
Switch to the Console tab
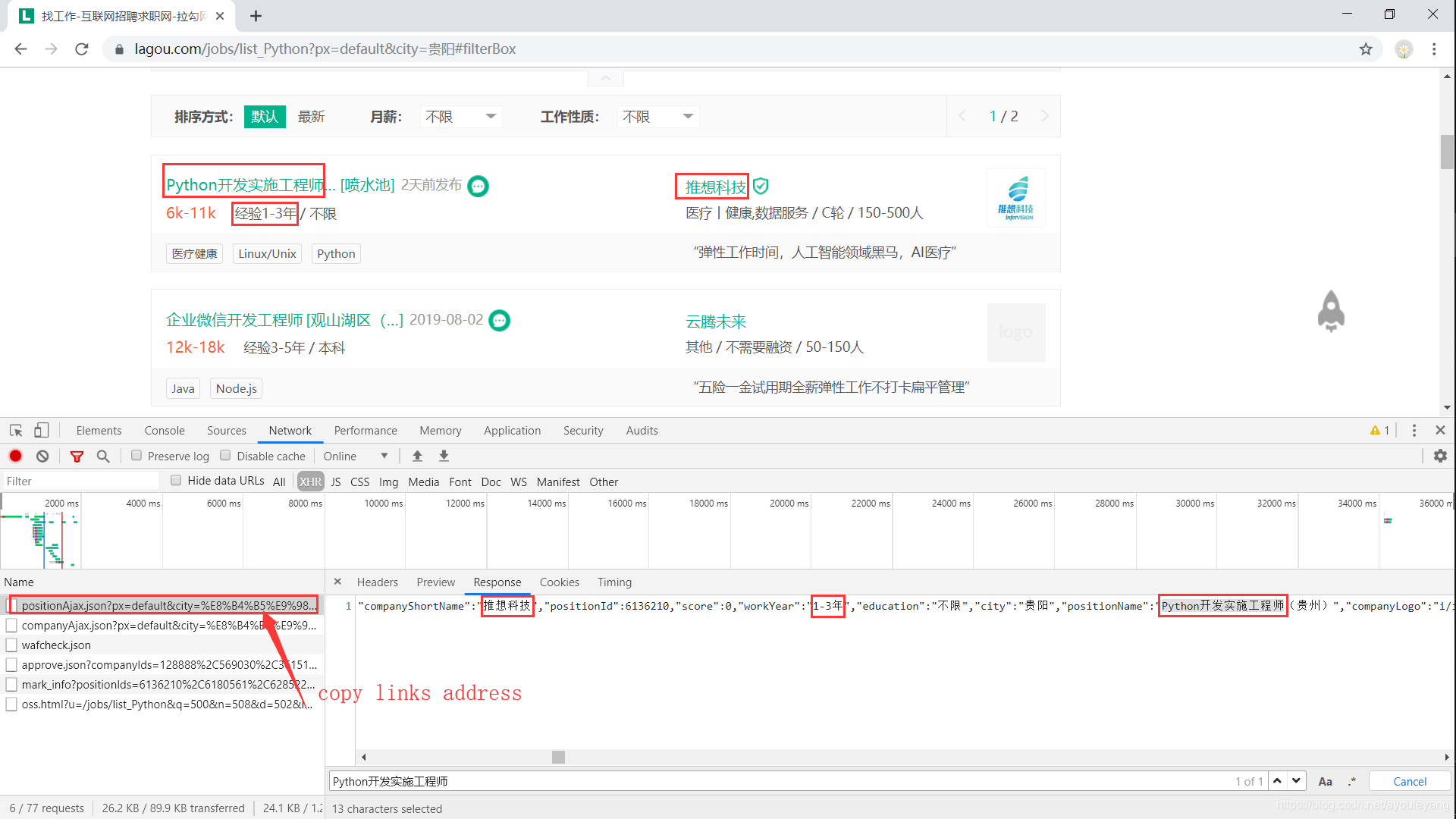tap(165, 430)
